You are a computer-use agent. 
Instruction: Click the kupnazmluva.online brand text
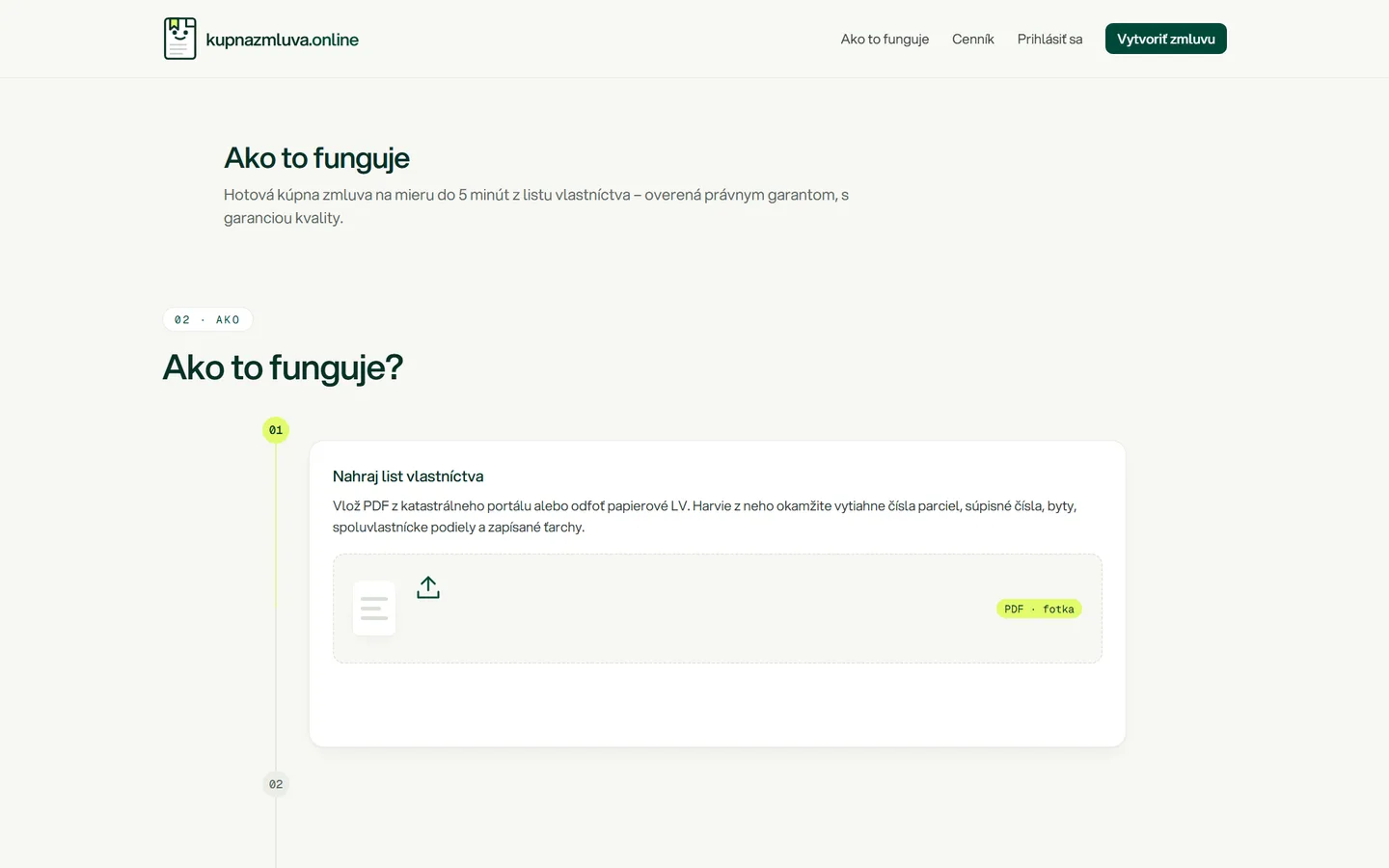[x=282, y=40]
